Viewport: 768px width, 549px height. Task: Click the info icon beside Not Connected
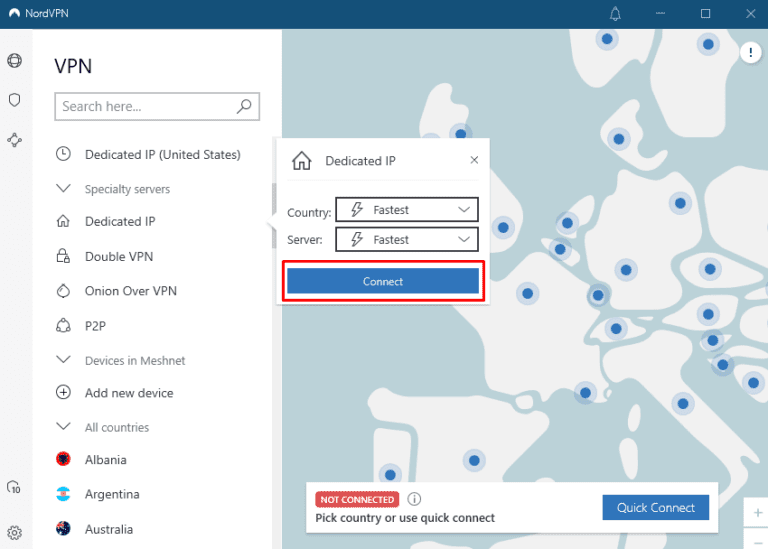click(414, 499)
